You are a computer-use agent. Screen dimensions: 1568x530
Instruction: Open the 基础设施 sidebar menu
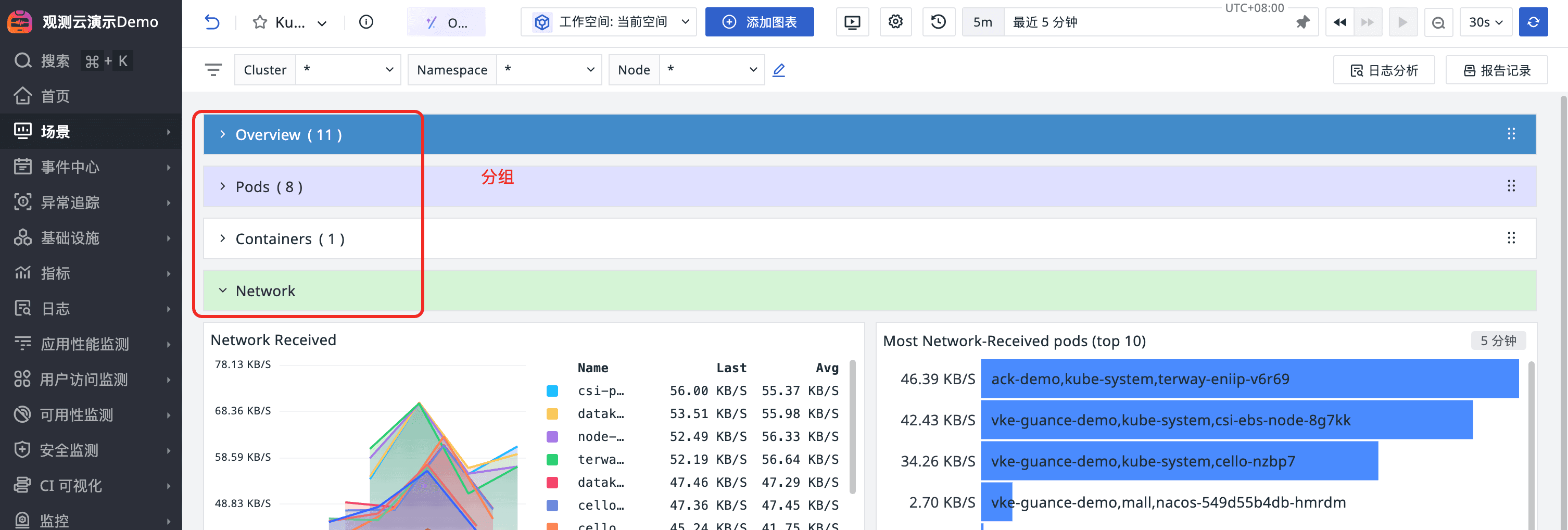coord(91,238)
